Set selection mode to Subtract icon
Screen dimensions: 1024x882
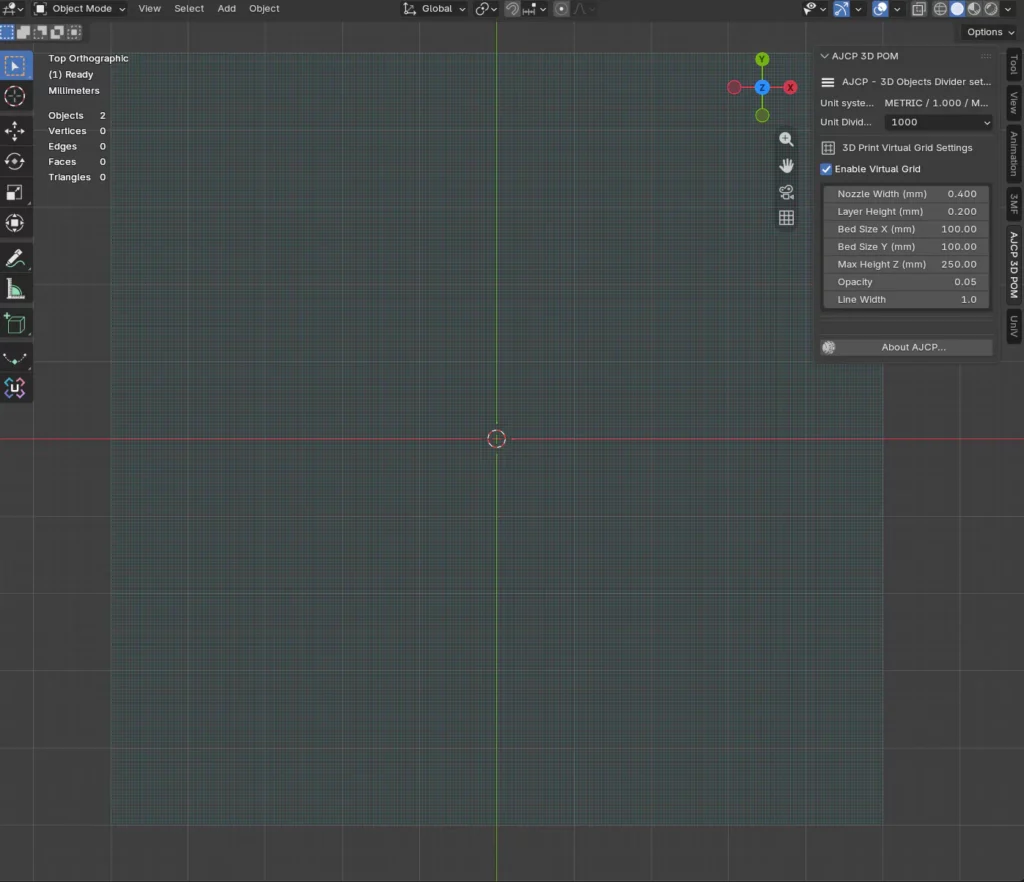40,32
